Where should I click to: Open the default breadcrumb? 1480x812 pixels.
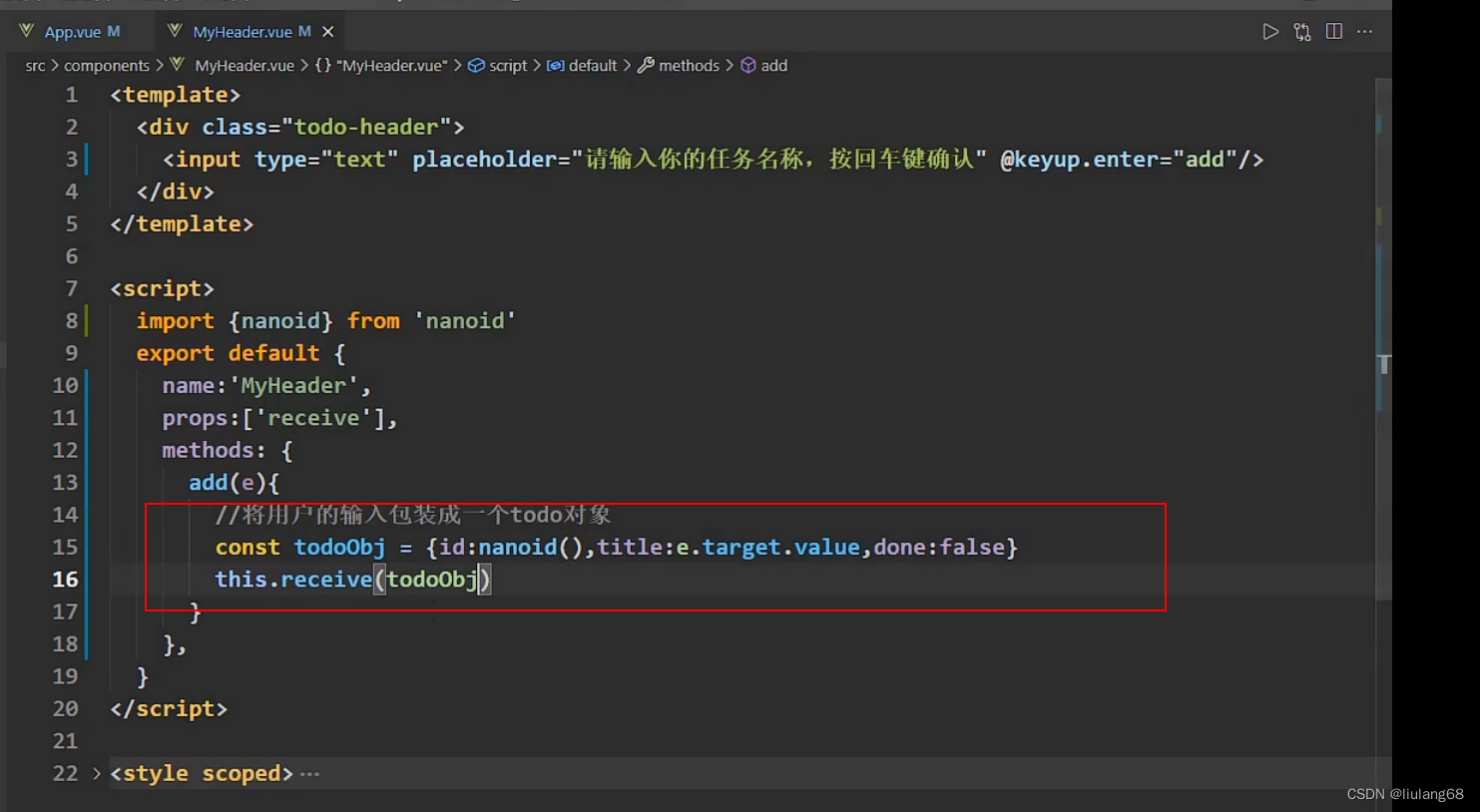582,66
